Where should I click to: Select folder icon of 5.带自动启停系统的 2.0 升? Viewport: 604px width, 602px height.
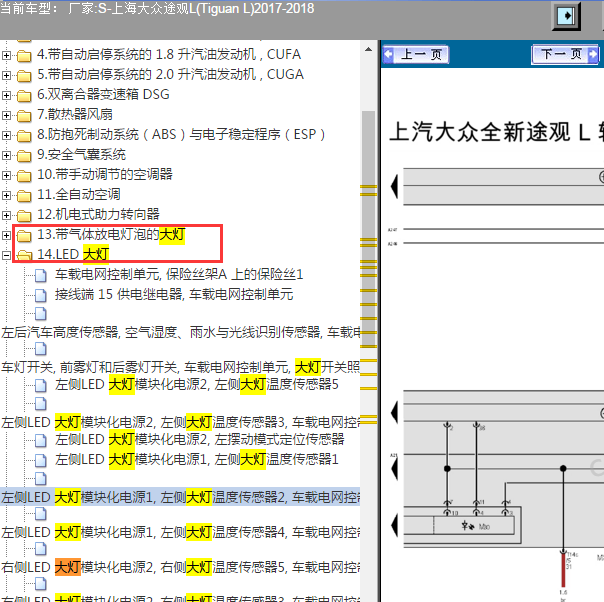click(x=24, y=76)
